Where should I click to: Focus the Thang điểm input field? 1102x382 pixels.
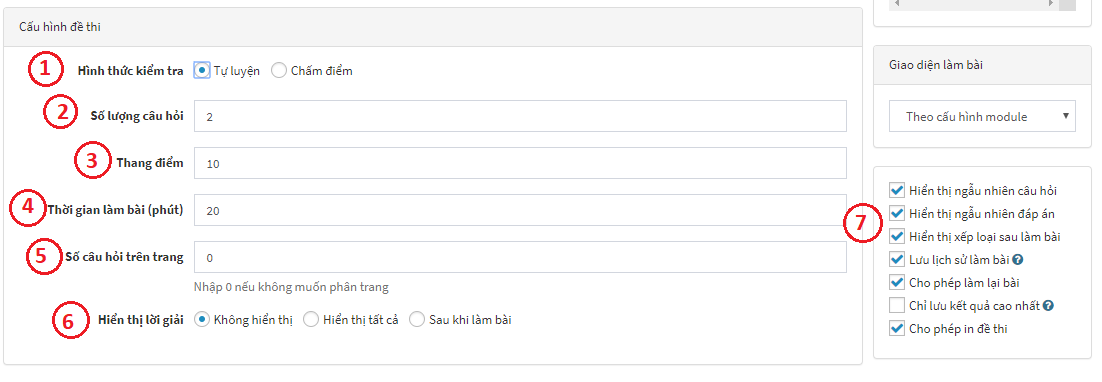click(520, 163)
